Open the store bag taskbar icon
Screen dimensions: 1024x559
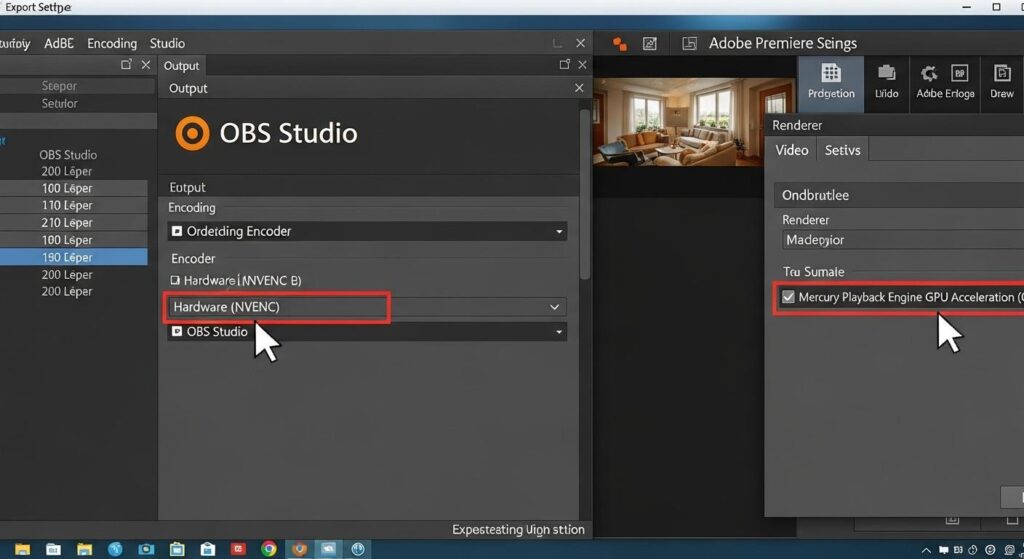click(208, 549)
